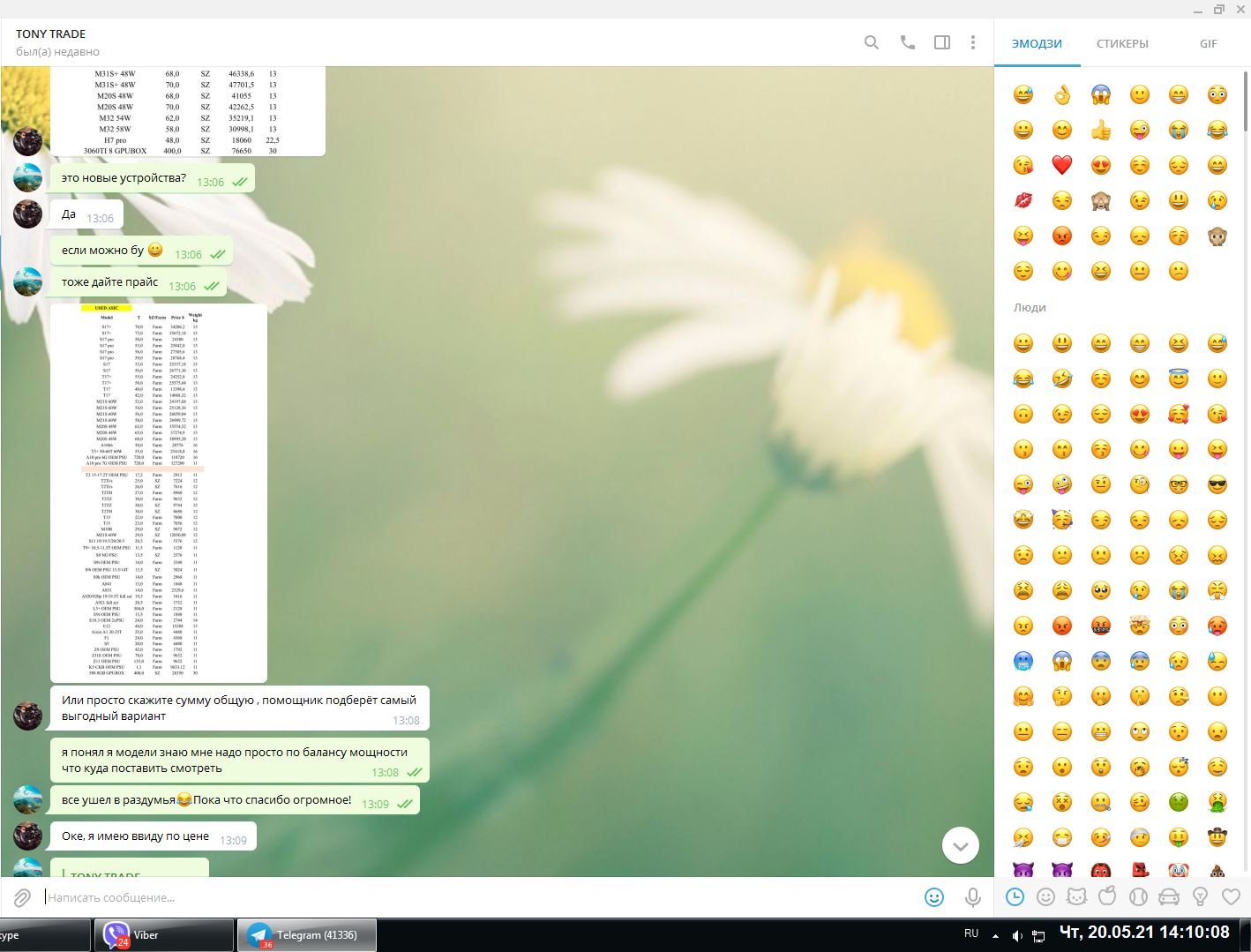Viewport: 1251px width, 952px height.
Task: Insert the red heart emoji
Action: point(1062,165)
